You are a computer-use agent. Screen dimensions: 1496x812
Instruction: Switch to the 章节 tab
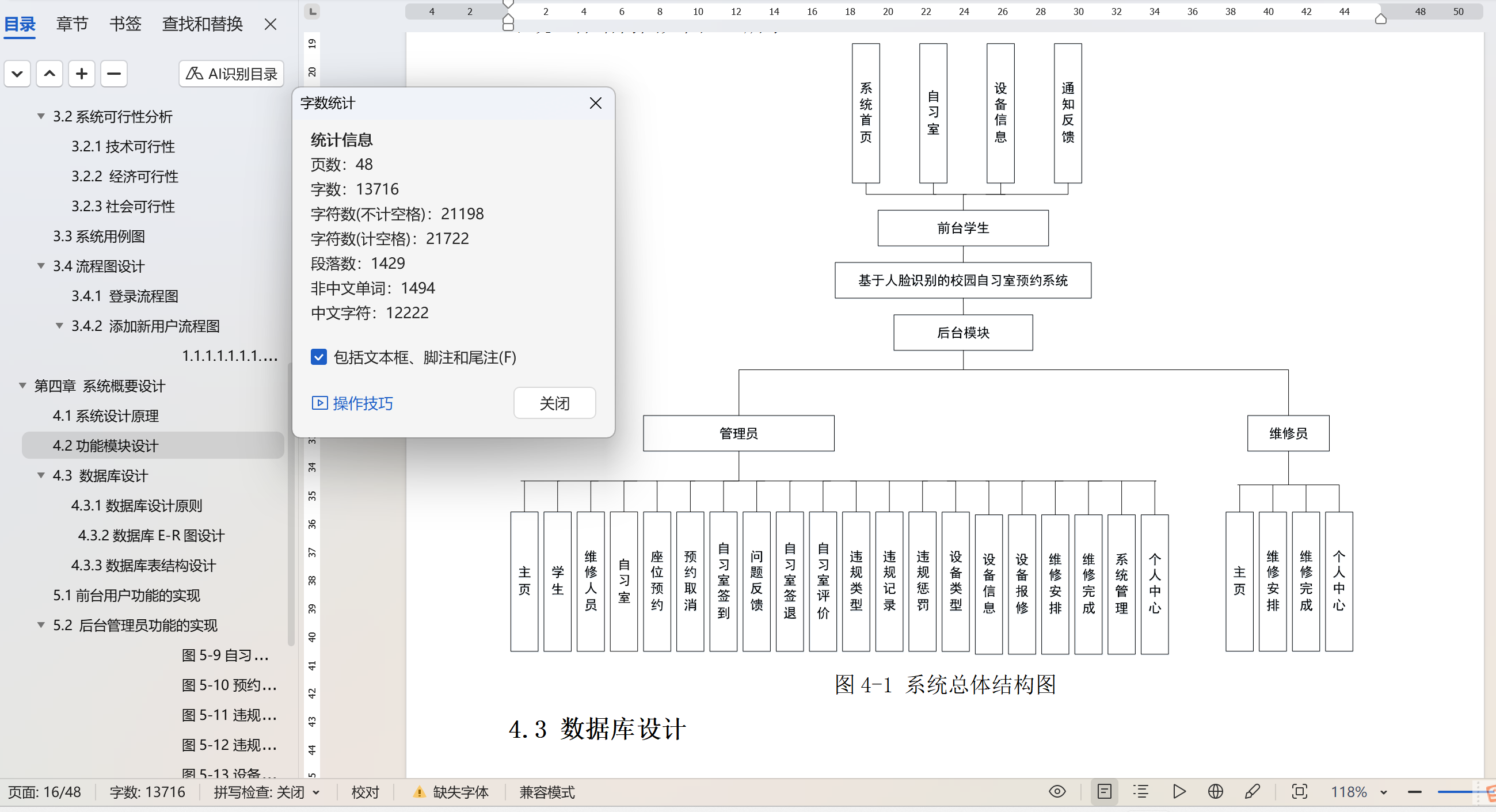pyautogui.click(x=72, y=24)
